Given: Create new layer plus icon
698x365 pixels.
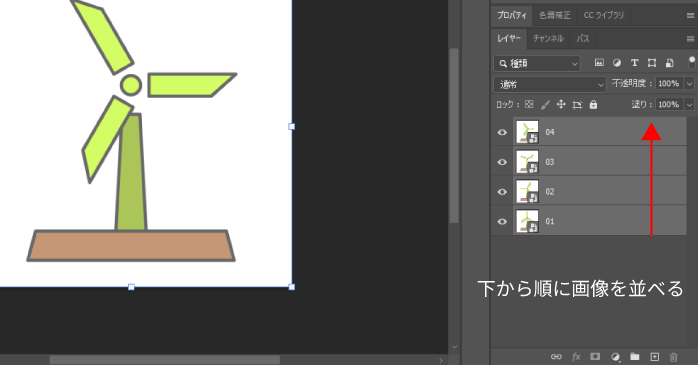Looking at the screenshot, I should [654, 357].
